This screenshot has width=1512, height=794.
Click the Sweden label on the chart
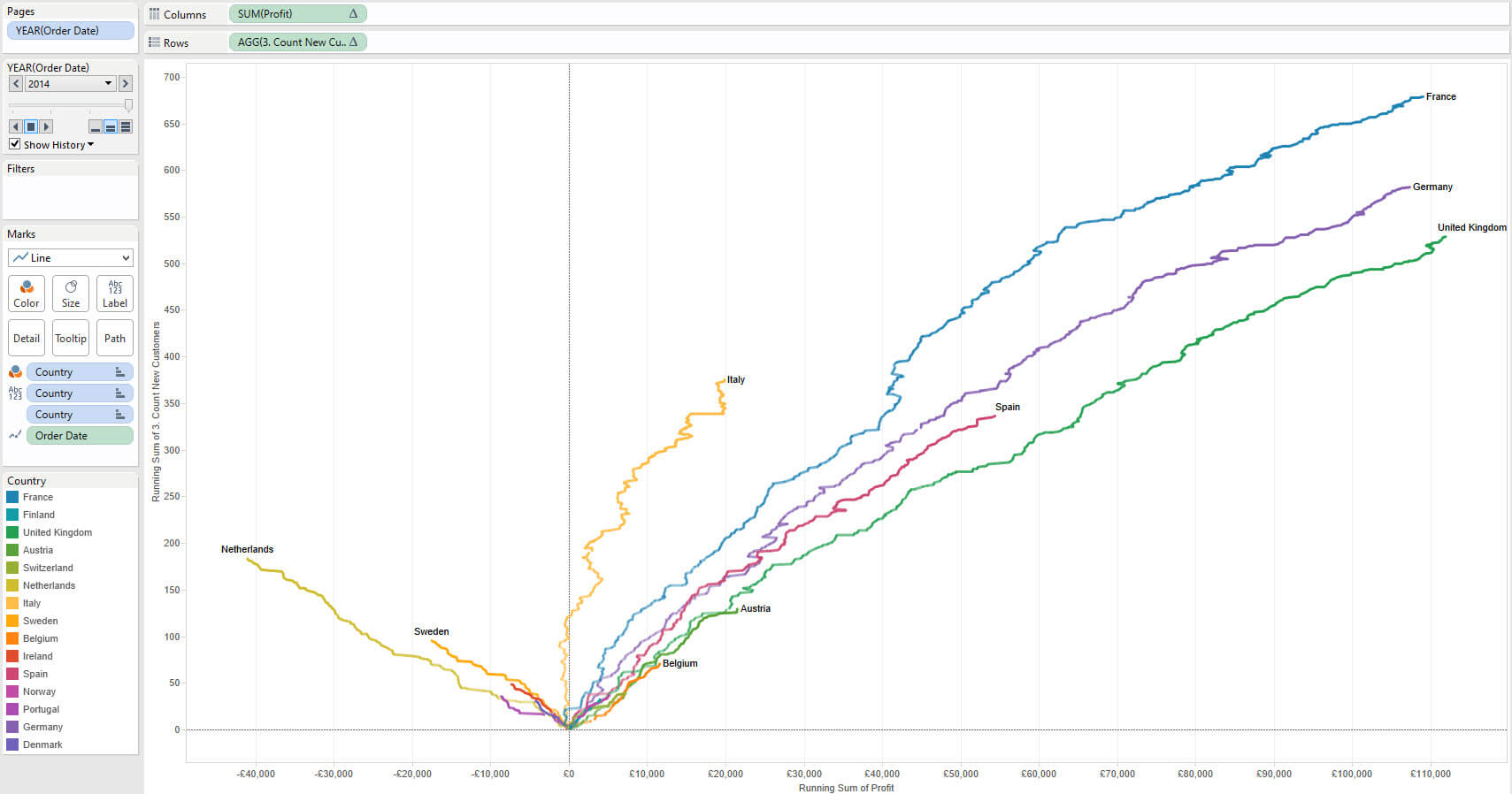(x=432, y=631)
